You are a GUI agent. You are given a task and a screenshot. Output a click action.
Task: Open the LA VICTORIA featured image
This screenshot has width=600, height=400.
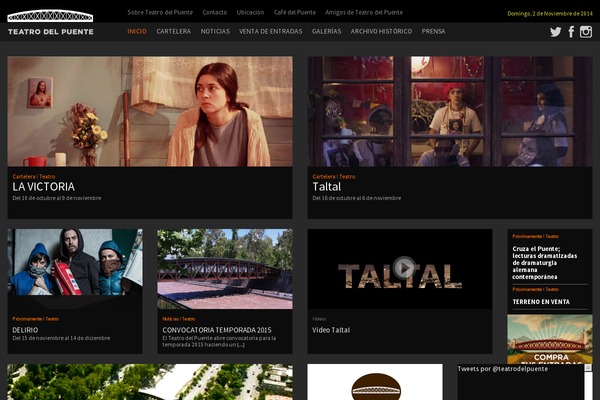(x=150, y=111)
